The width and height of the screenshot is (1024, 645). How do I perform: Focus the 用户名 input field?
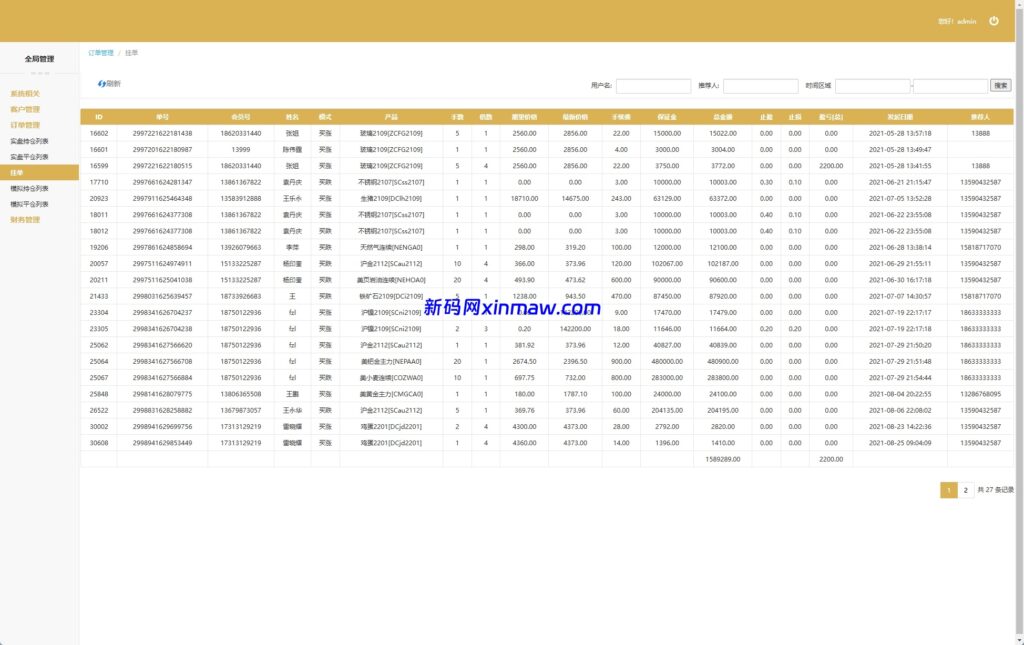pos(653,86)
